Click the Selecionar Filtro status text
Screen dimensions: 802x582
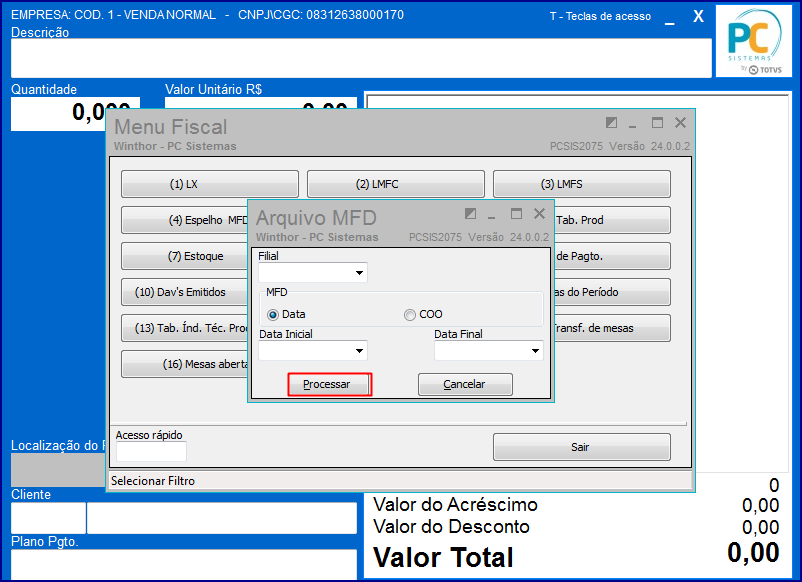pyautogui.click(x=153, y=481)
